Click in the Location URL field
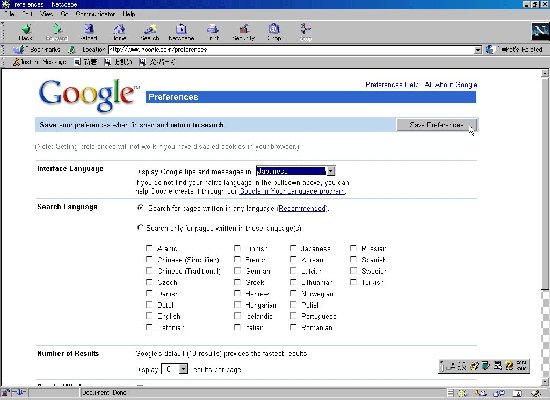This screenshot has width=550, height=400. point(291,50)
